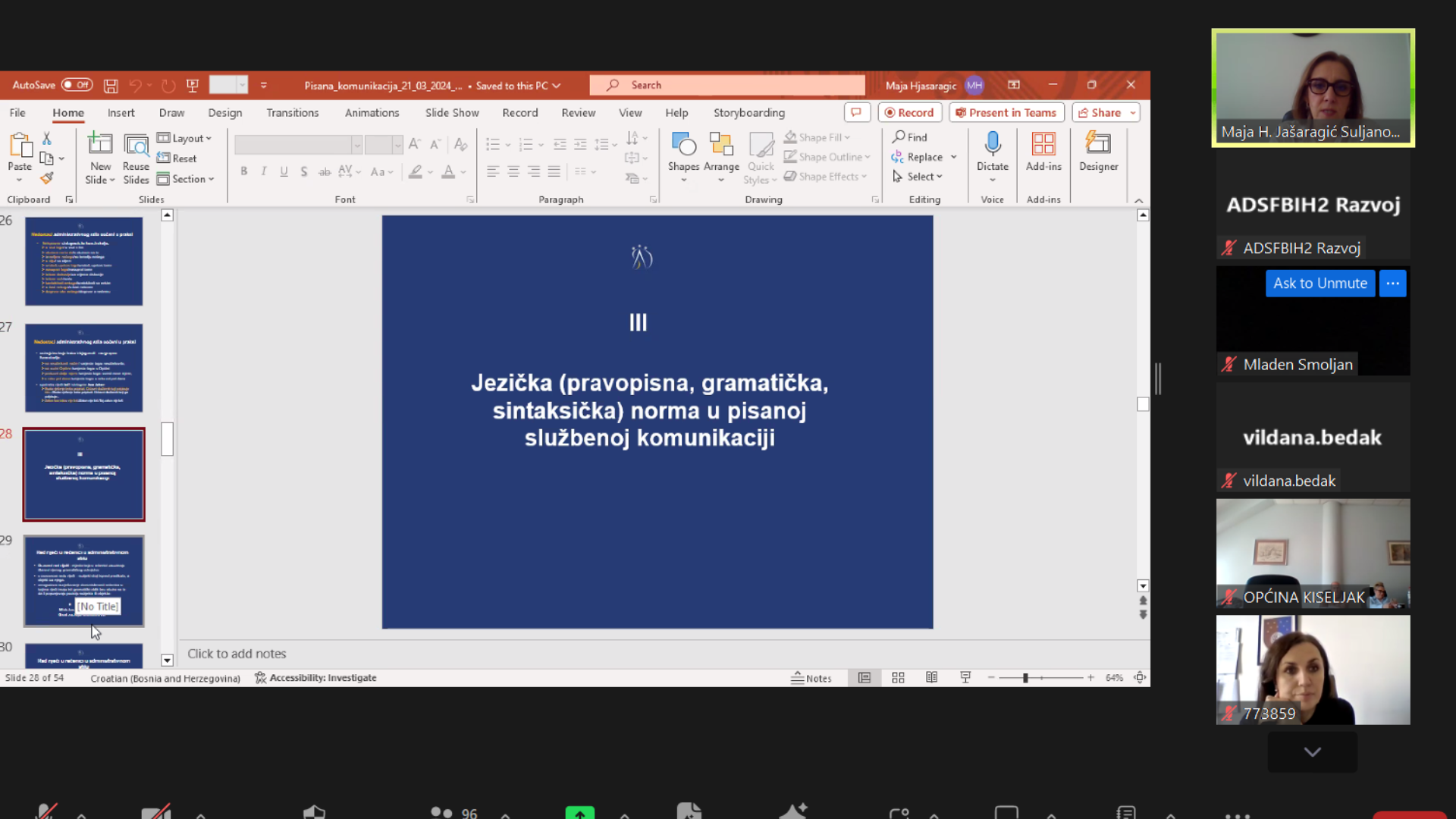The image size is (1456, 819).
Task: Click the Save disk icon
Action: coord(111,86)
